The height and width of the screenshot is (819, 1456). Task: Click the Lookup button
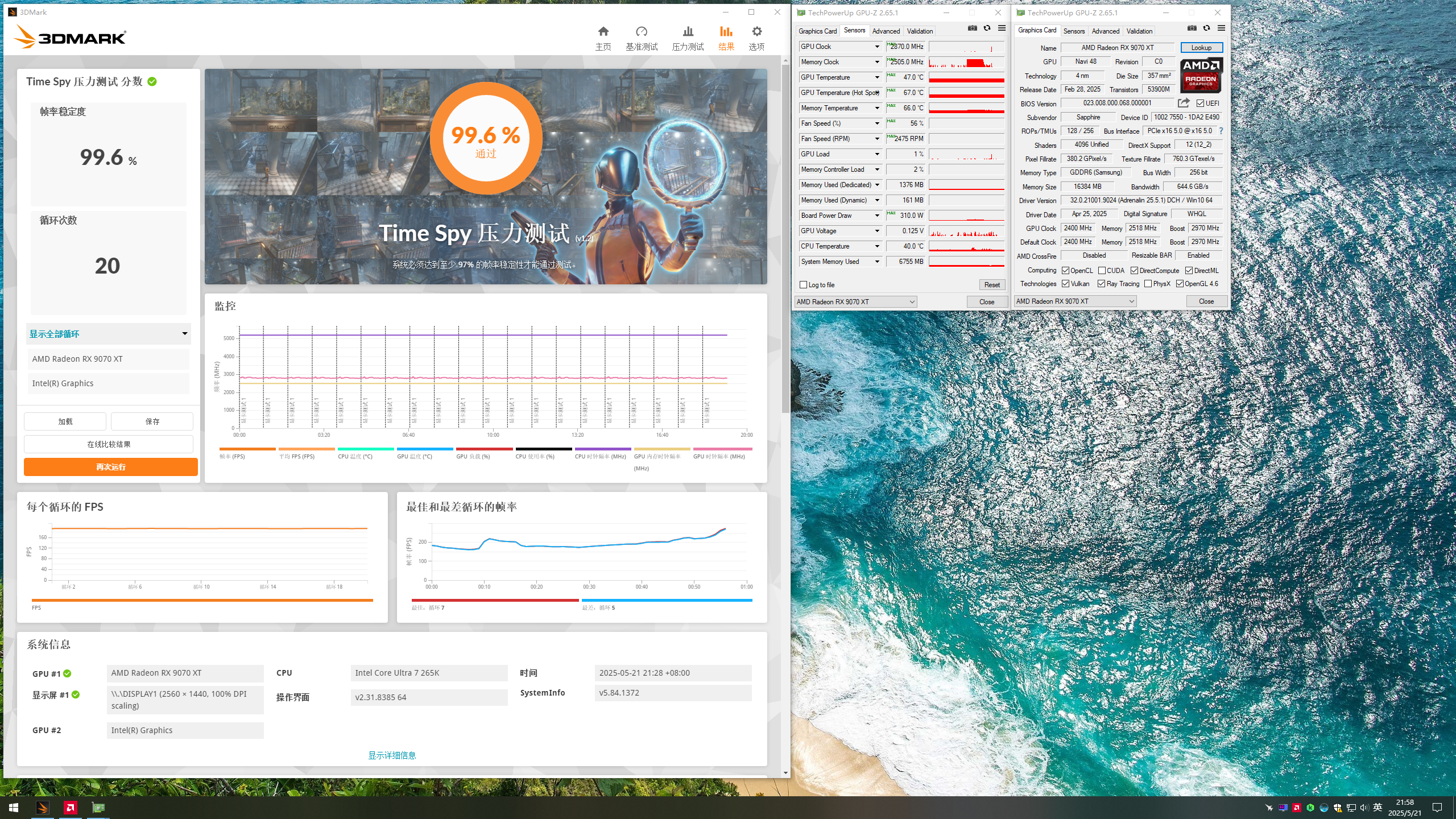tap(1201, 48)
